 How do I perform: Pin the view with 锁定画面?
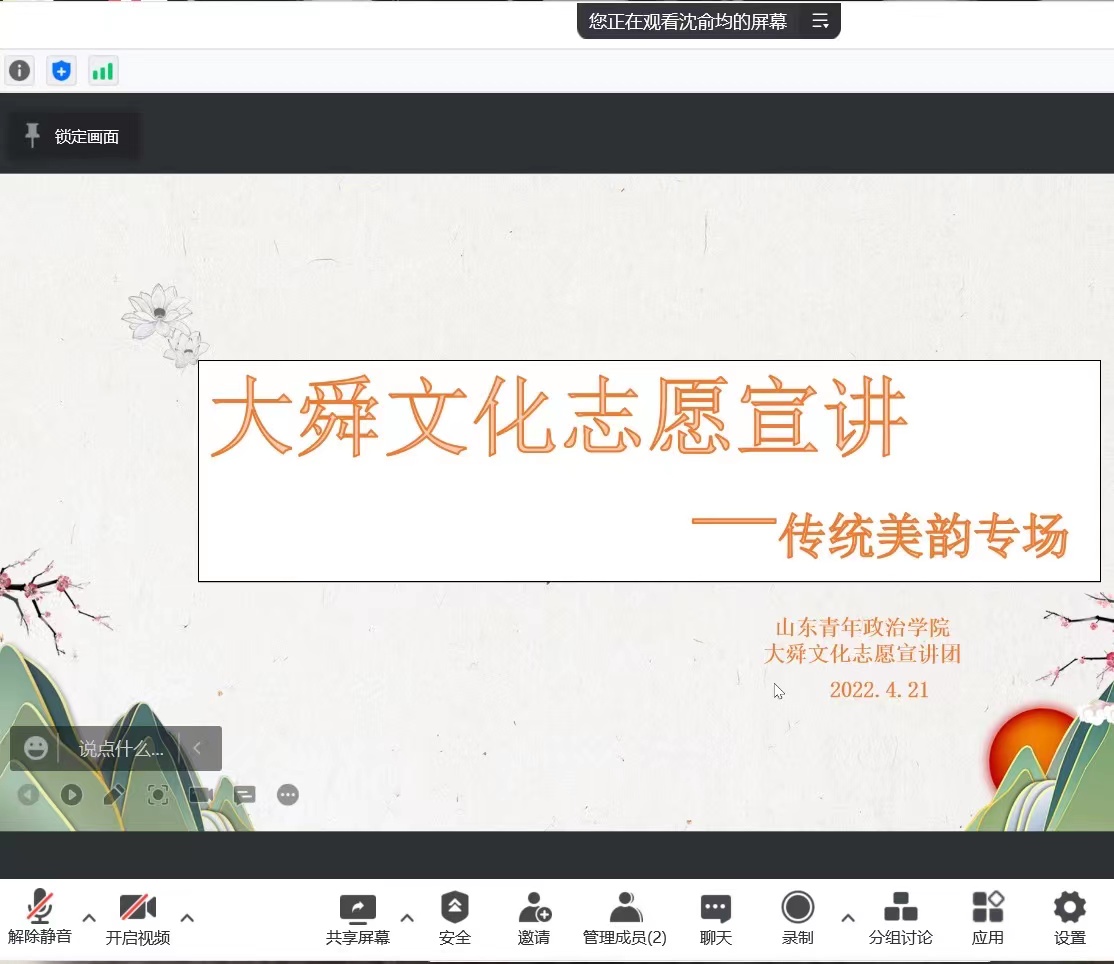pyautogui.click(x=73, y=137)
